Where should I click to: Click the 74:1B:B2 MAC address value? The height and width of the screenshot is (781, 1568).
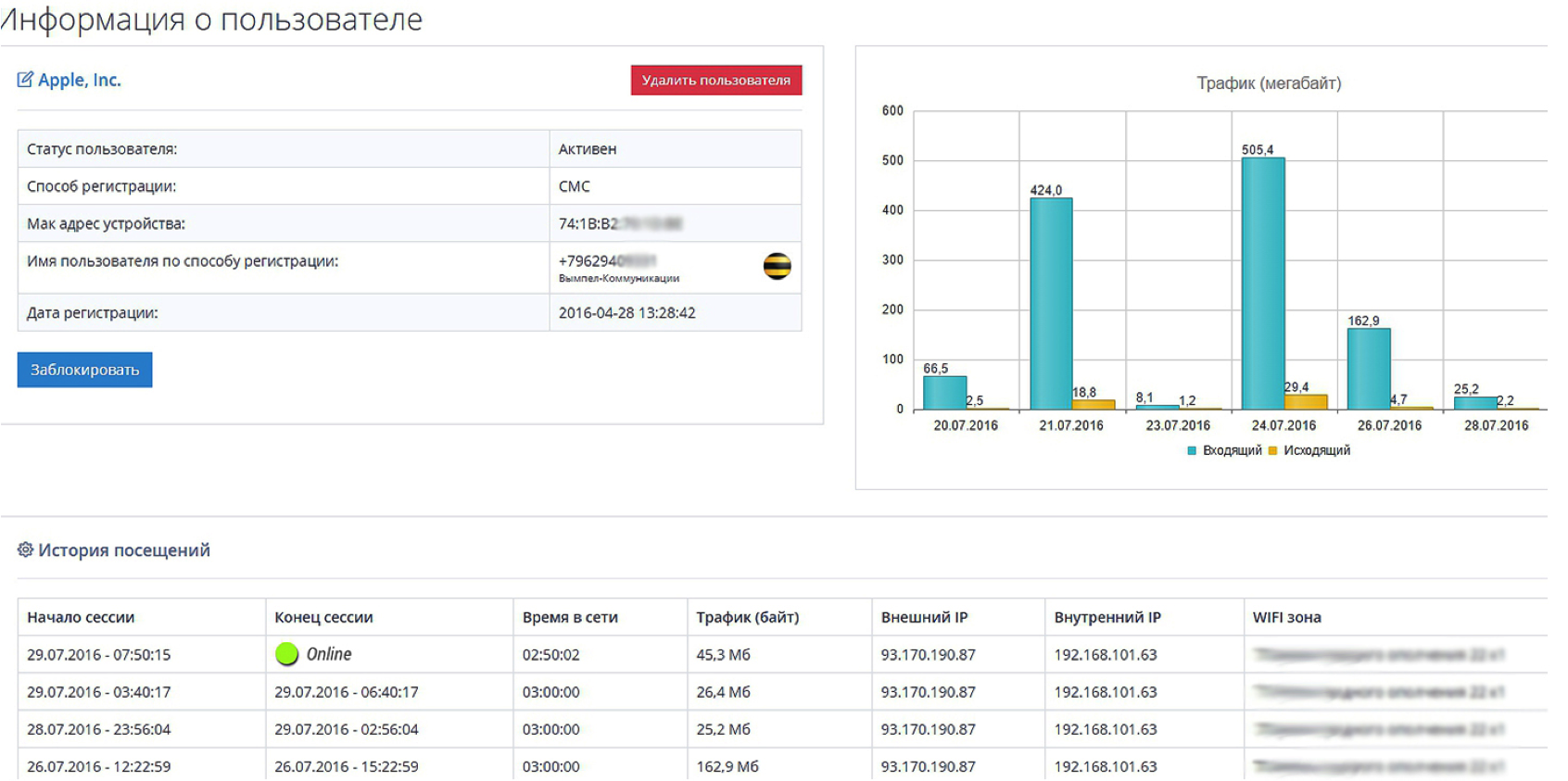tap(620, 223)
